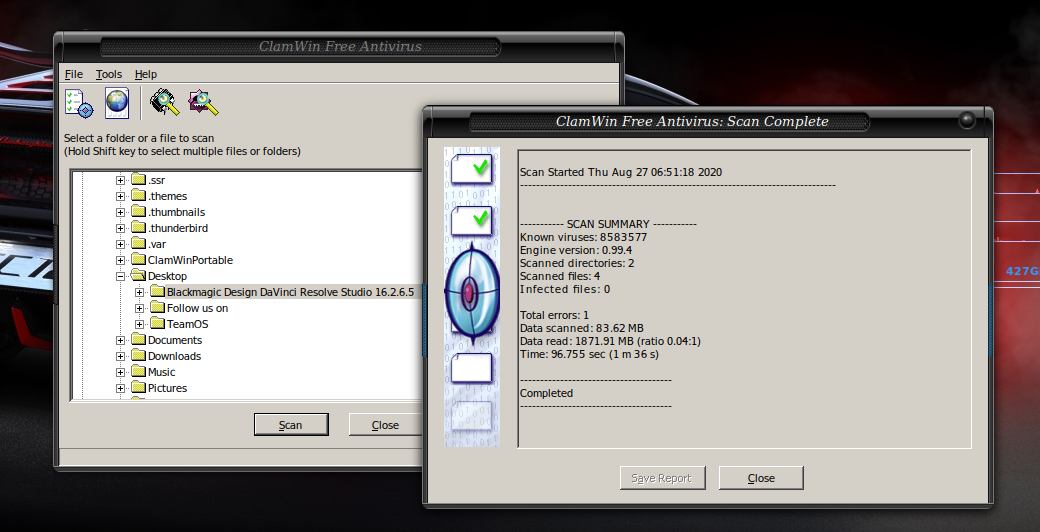Select the Blackmagic Design DaVinci Resolve Studio 16.2.6.5 row
This screenshot has height=532, width=1040.
coord(291,292)
